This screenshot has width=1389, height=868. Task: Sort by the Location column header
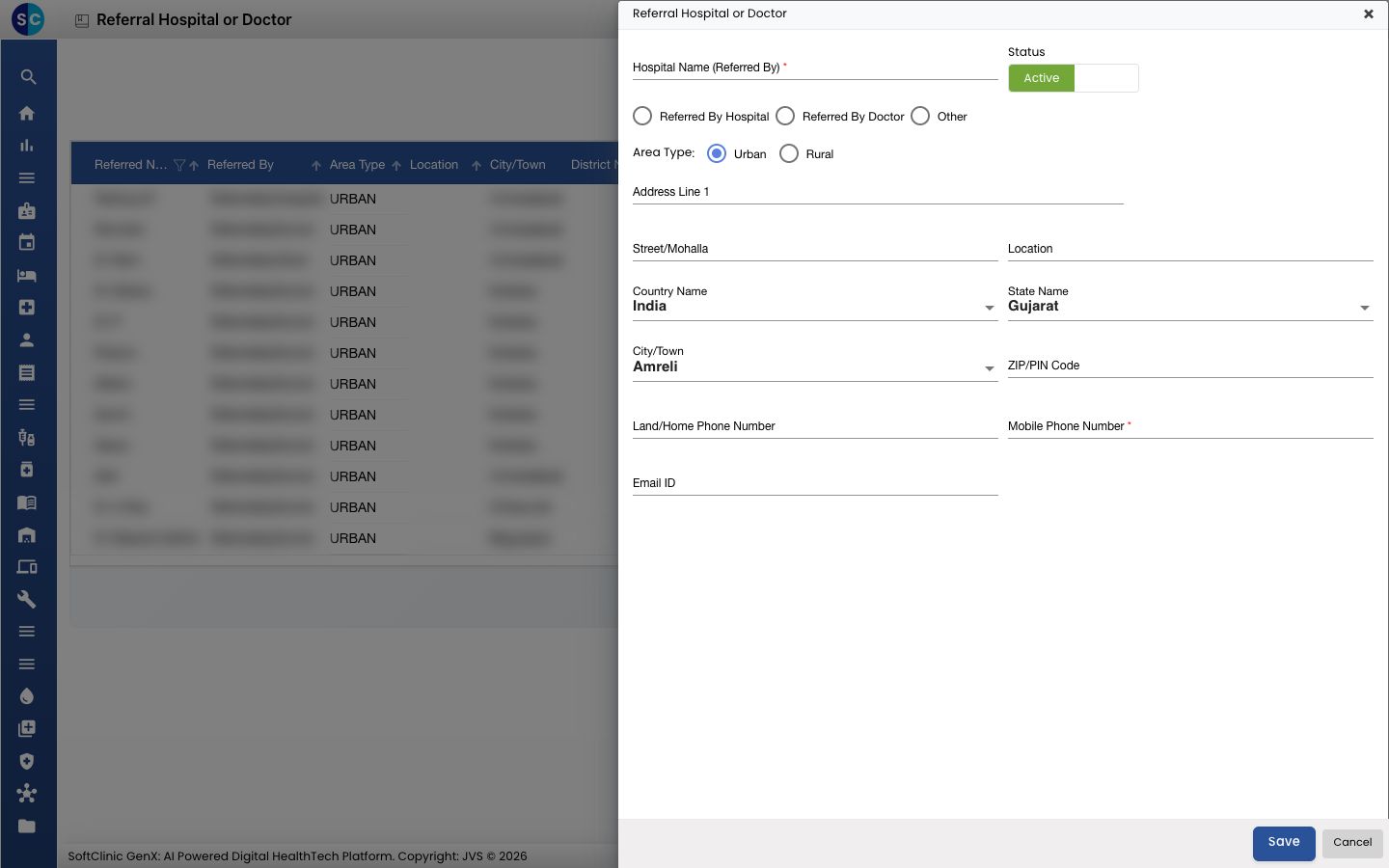[x=434, y=165]
